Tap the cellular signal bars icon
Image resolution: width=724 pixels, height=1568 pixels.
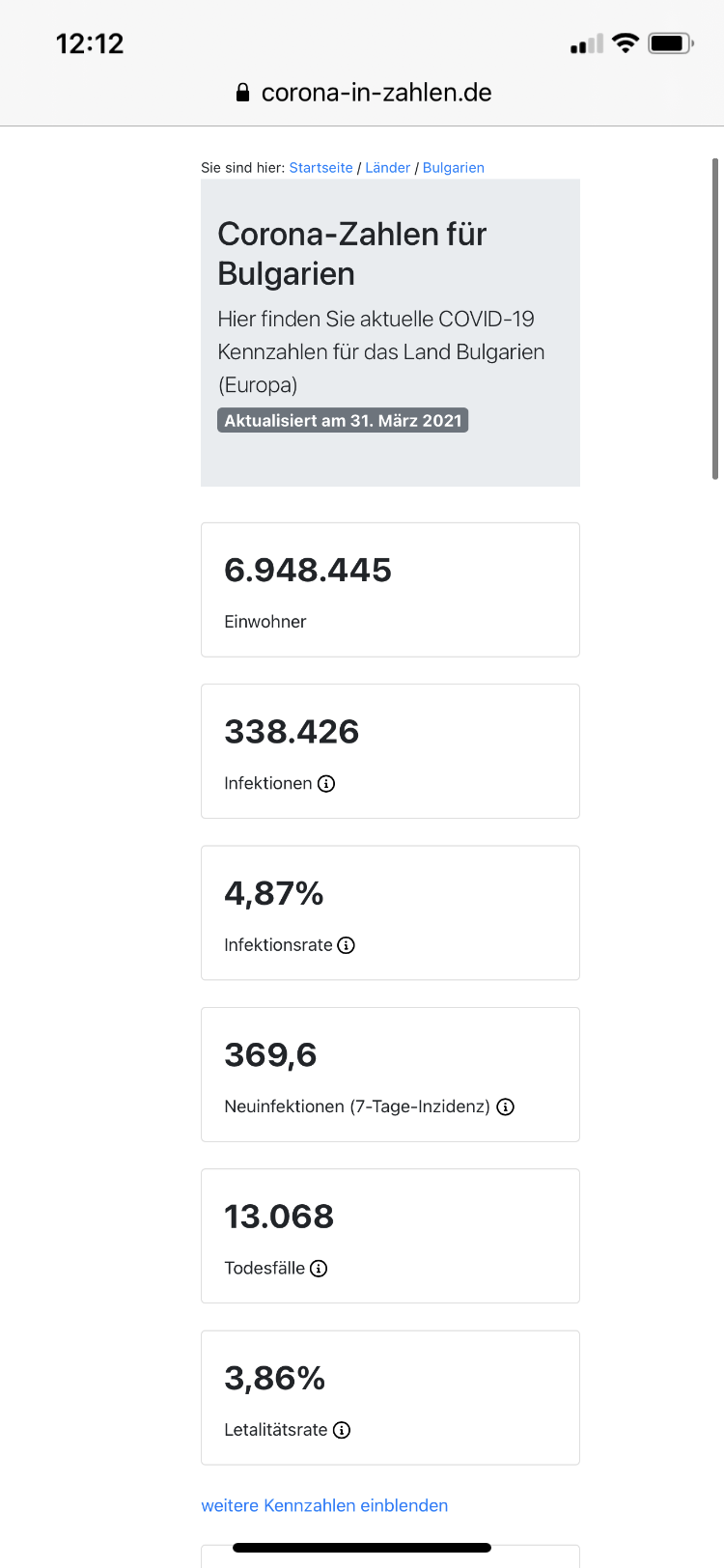pyautogui.click(x=586, y=43)
